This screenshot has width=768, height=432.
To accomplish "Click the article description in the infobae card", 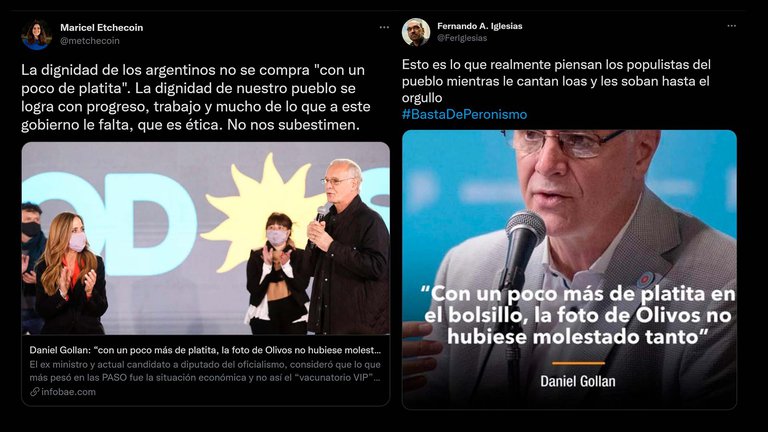I will tap(205, 371).
